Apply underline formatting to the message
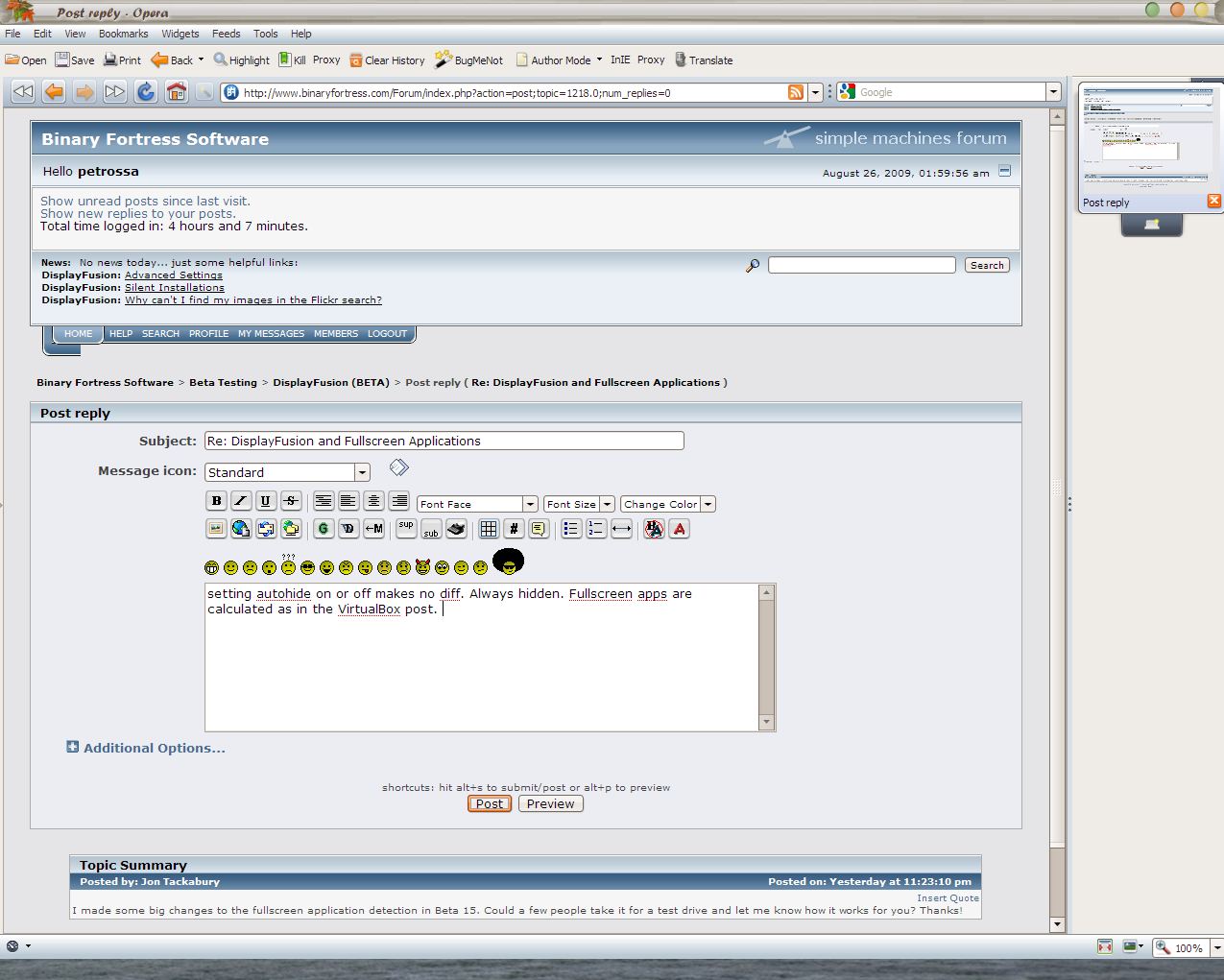 (266, 500)
